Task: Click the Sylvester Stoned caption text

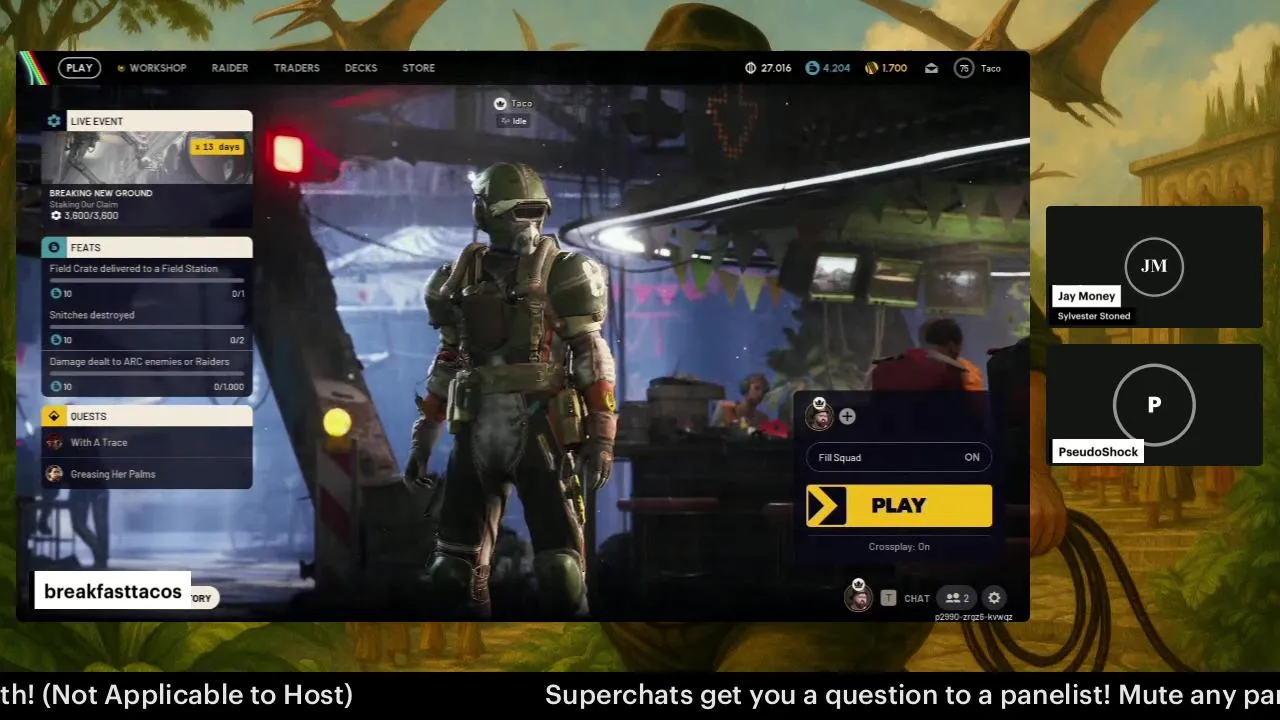Action: click(1094, 316)
